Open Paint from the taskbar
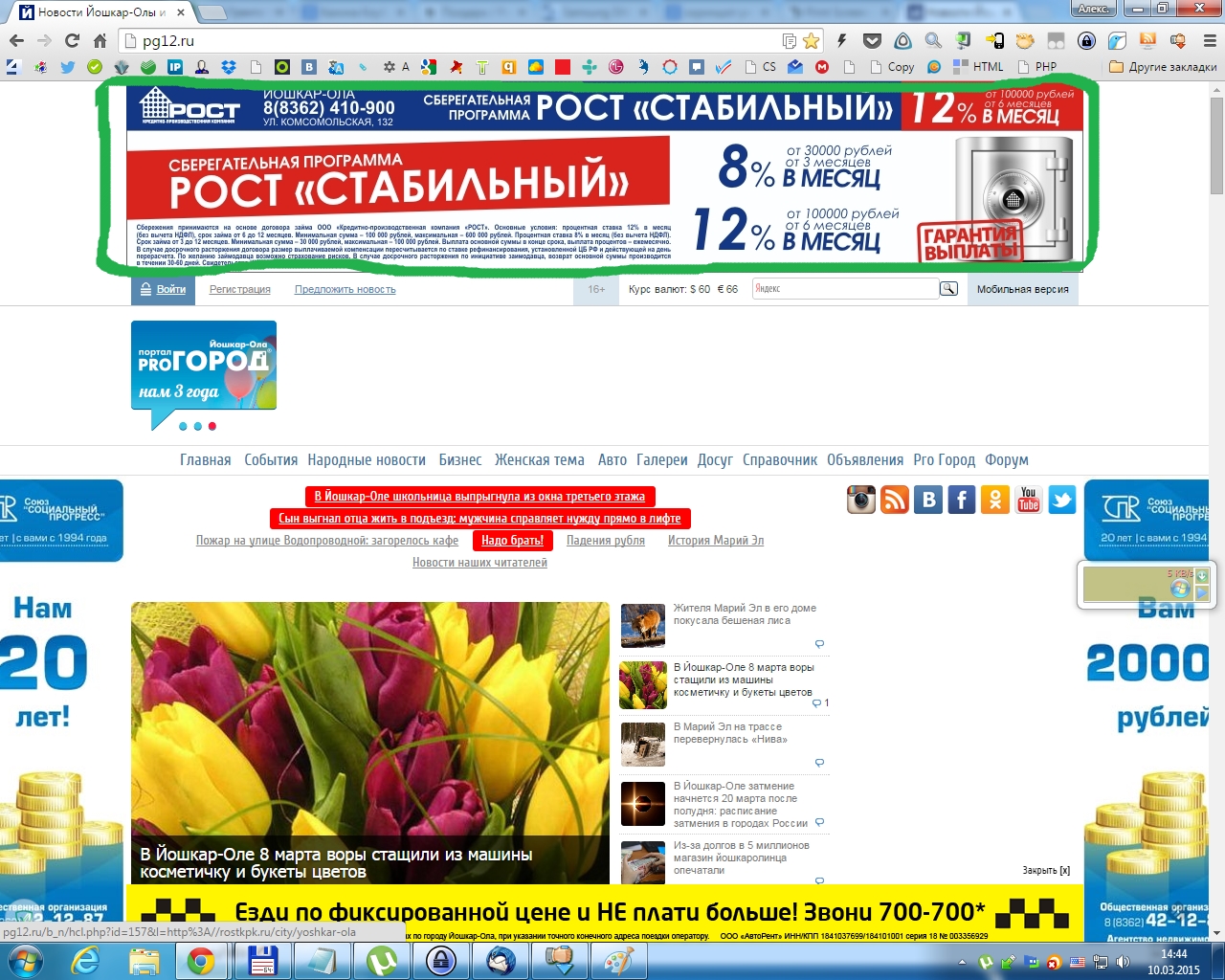Image resolution: width=1225 pixels, height=980 pixels. point(619,961)
